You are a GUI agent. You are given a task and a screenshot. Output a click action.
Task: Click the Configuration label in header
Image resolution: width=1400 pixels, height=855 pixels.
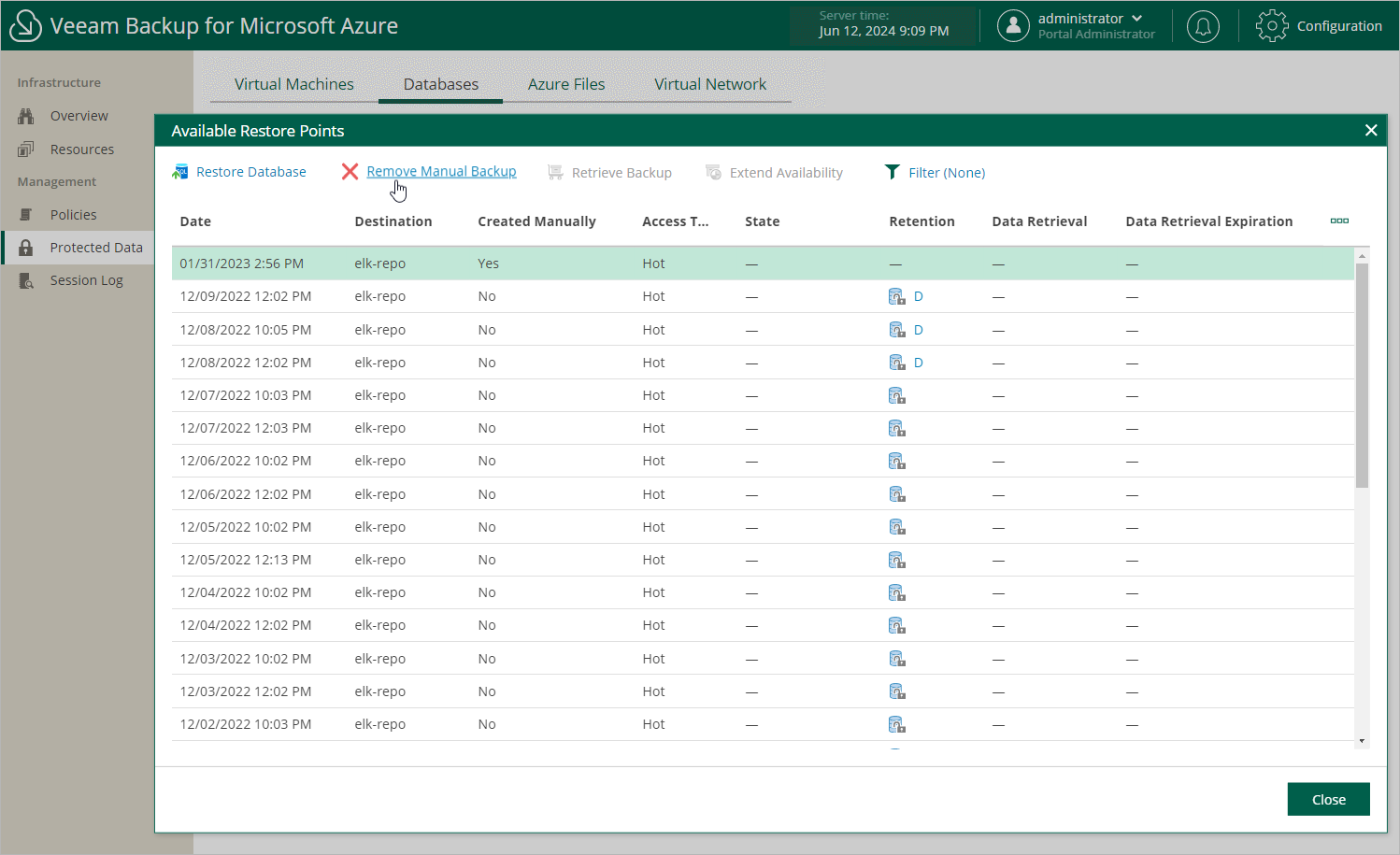[1339, 26]
